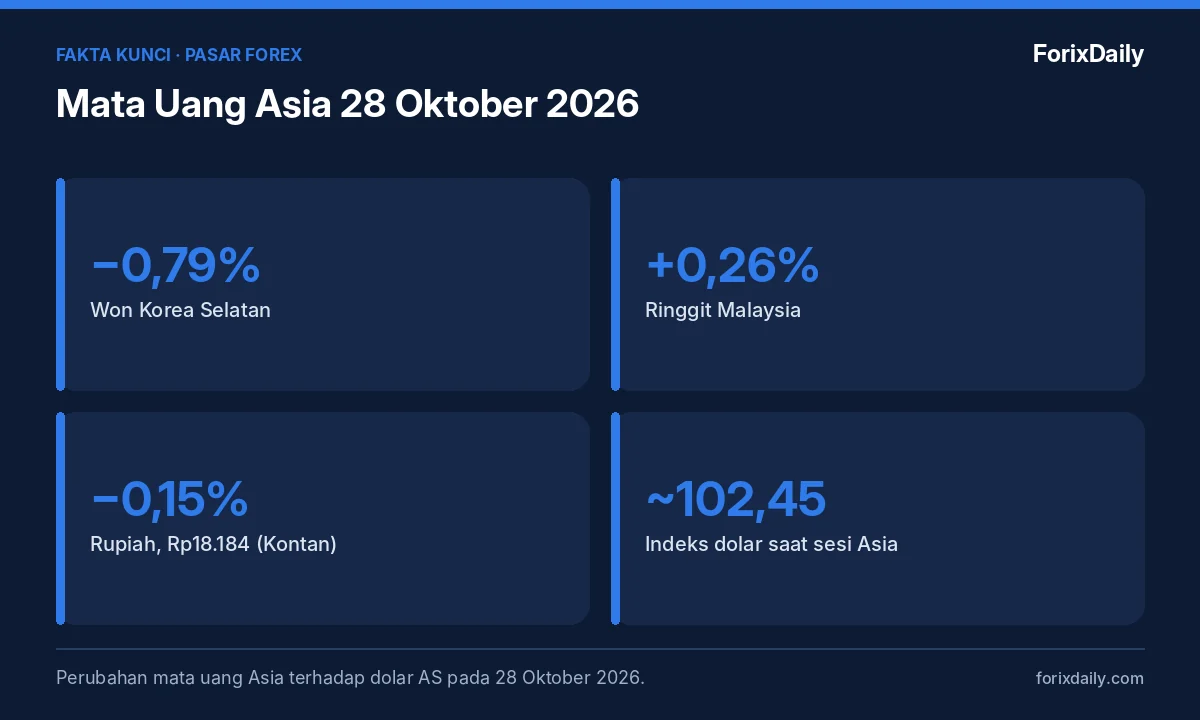
Task: Click the −0,79% value
Action: 176,265
